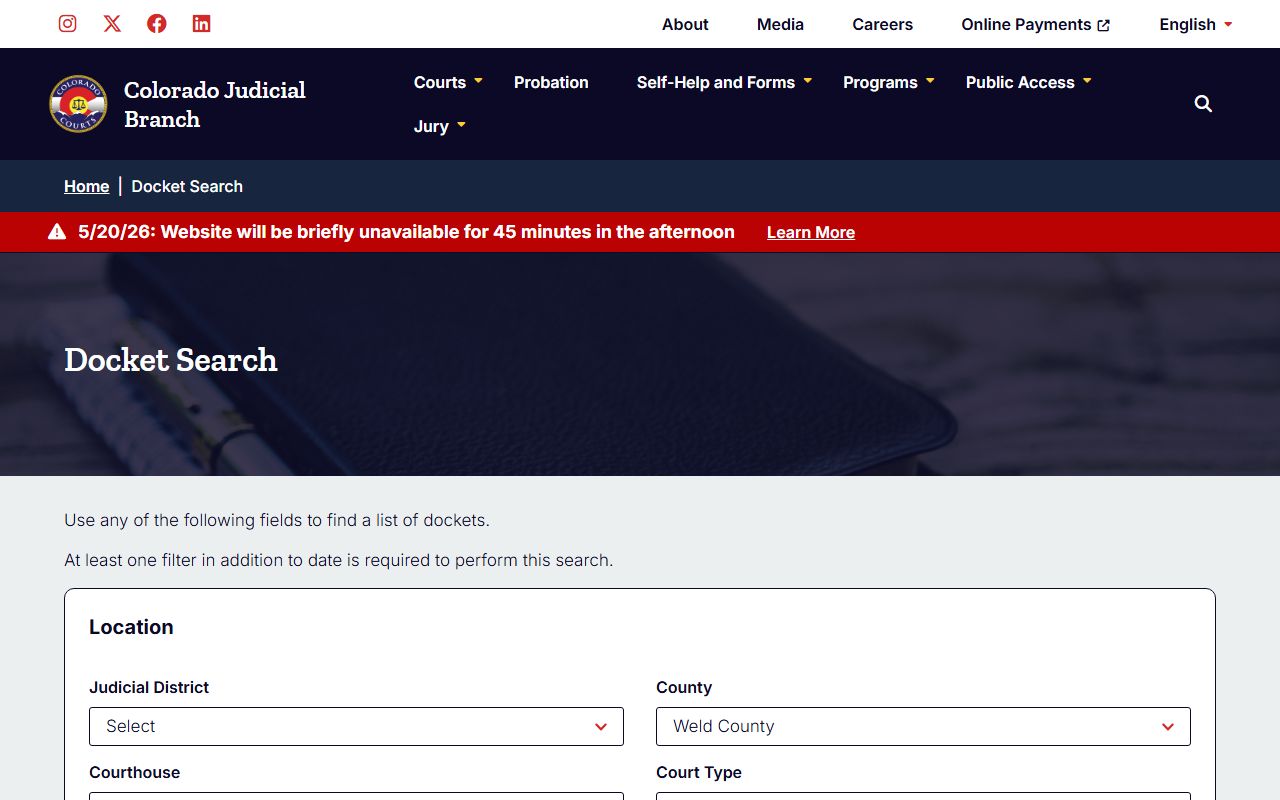The height and width of the screenshot is (800, 1280).
Task: Open the Programs menu
Action: pos(880,82)
